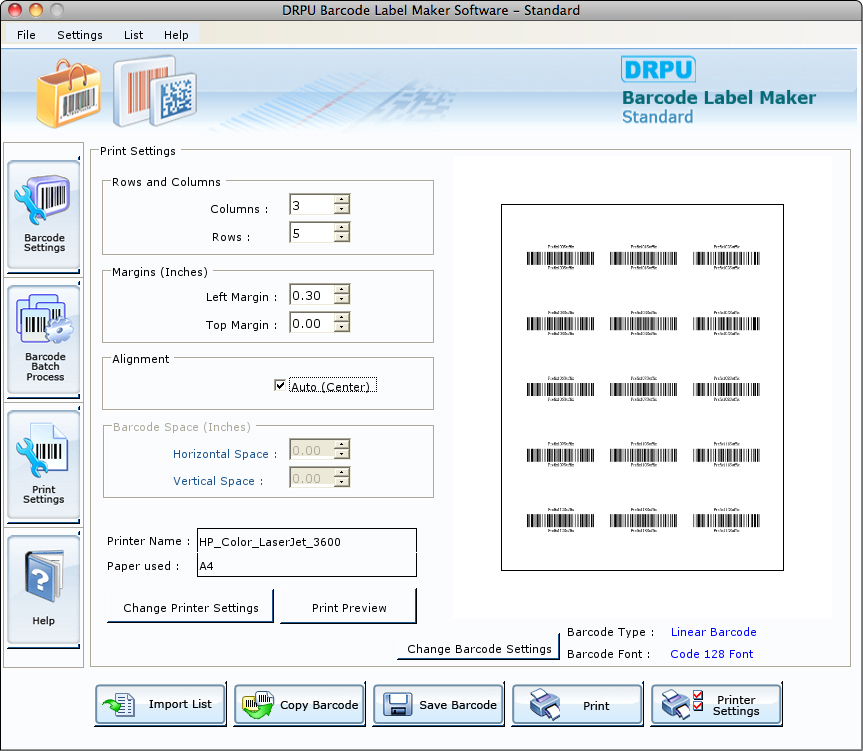Click Change Printer Settings button

pos(190,607)
